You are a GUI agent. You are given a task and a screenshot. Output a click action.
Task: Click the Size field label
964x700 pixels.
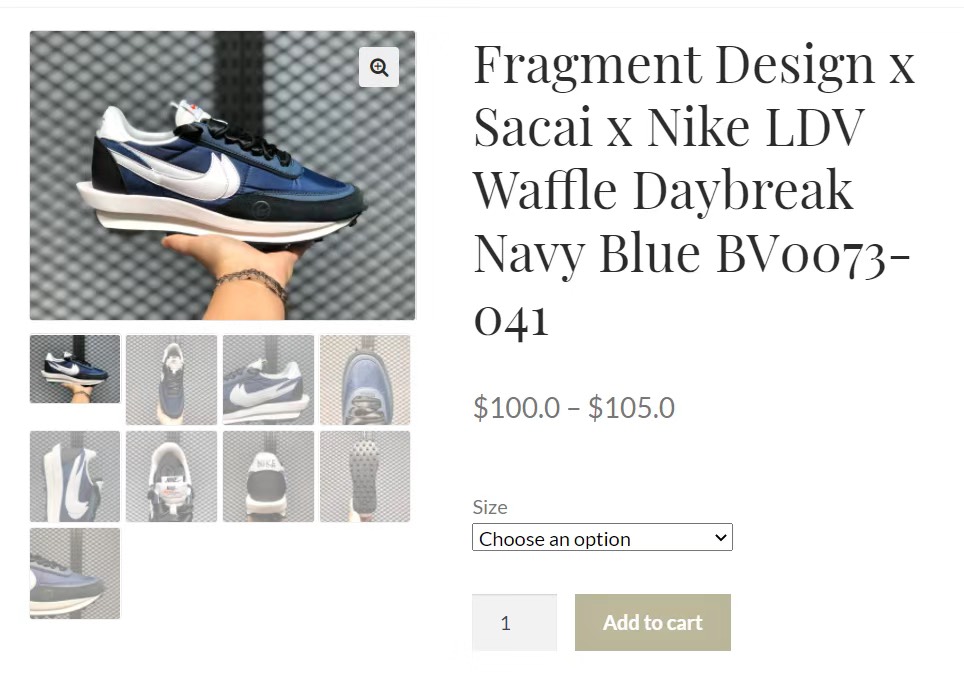point(490,507)
